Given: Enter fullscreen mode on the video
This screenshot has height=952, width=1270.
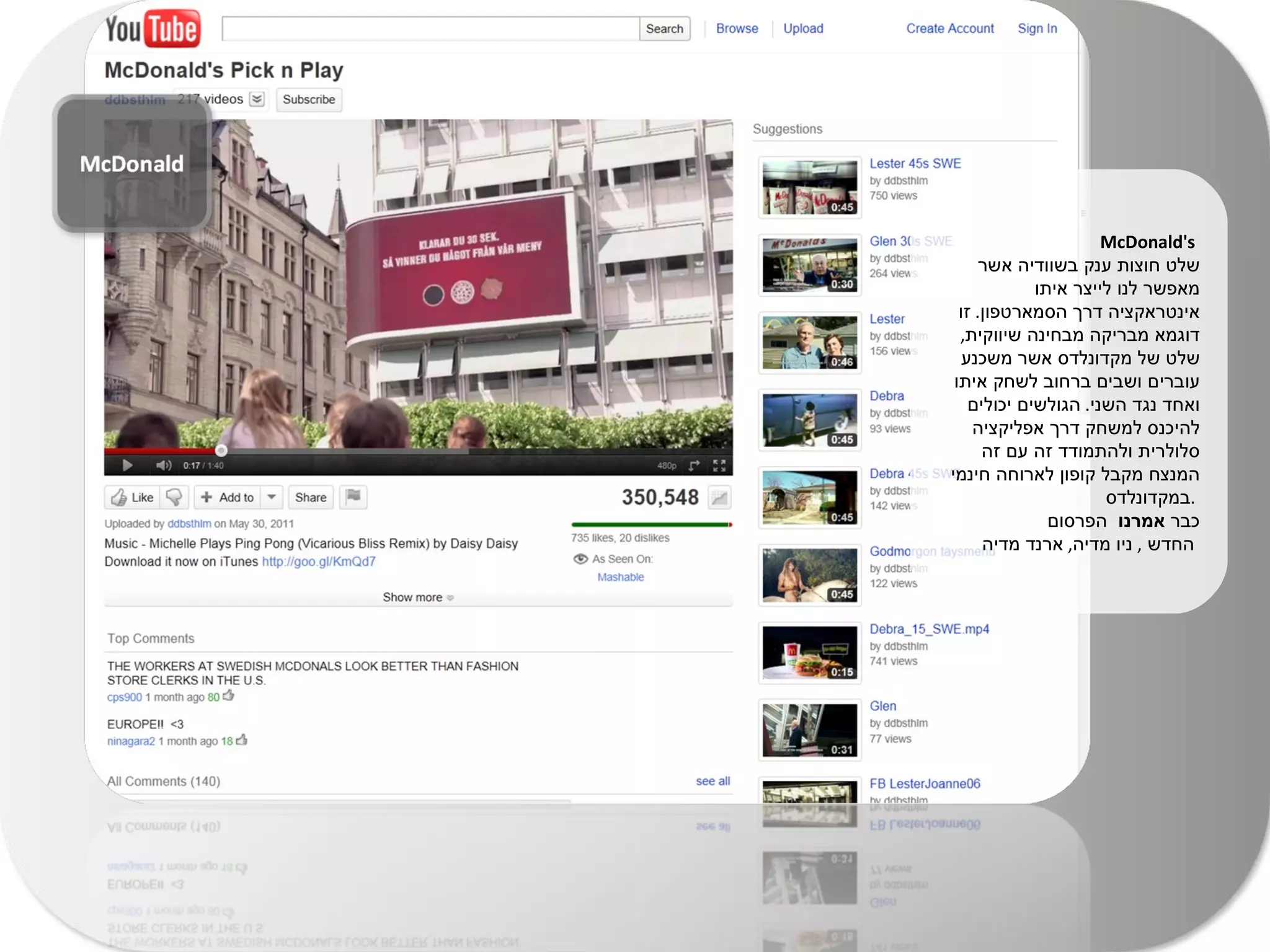Looking at the screenshot, I should 719,465.
